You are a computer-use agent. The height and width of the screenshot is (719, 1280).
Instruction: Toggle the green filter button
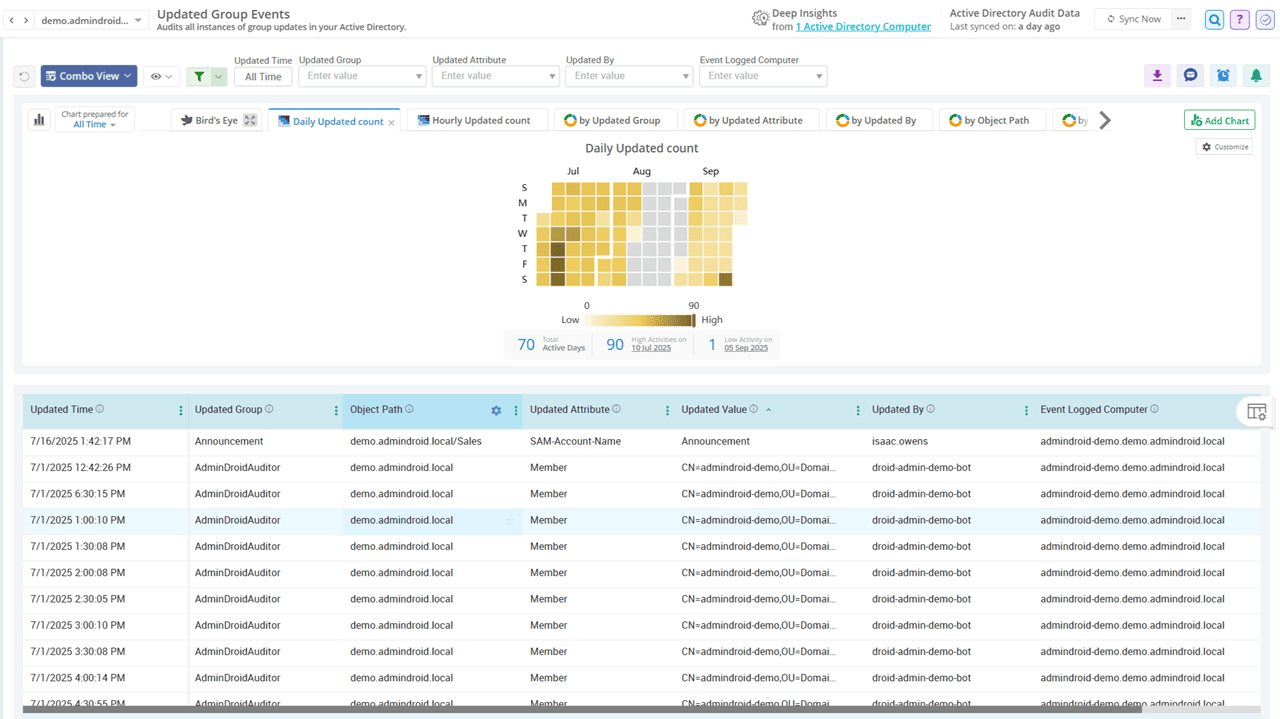tap(199, 76)
